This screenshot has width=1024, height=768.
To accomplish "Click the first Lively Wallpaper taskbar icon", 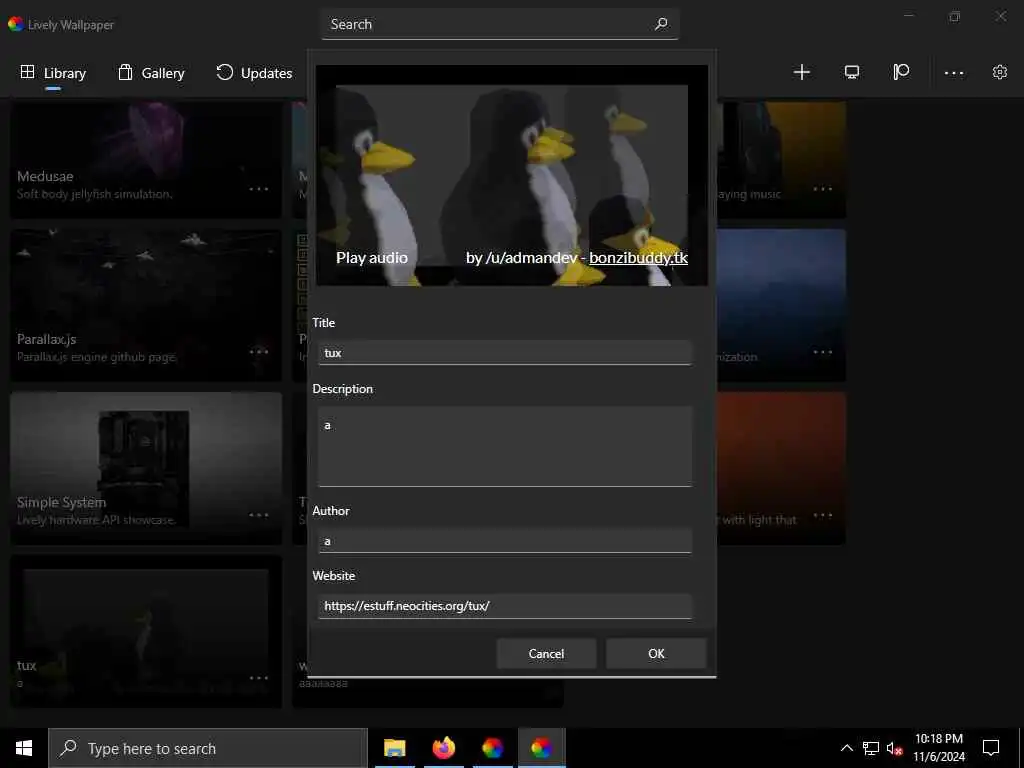I will pos(492,748).
